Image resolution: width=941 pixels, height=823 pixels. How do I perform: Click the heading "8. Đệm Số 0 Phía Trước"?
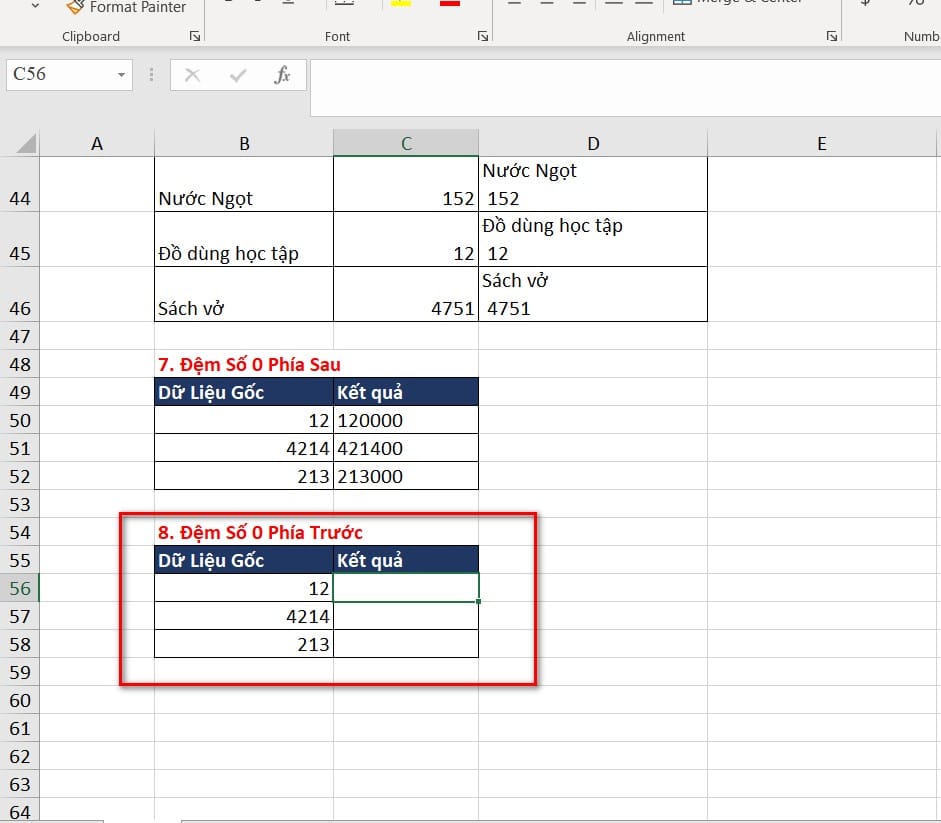coord(260,532)
